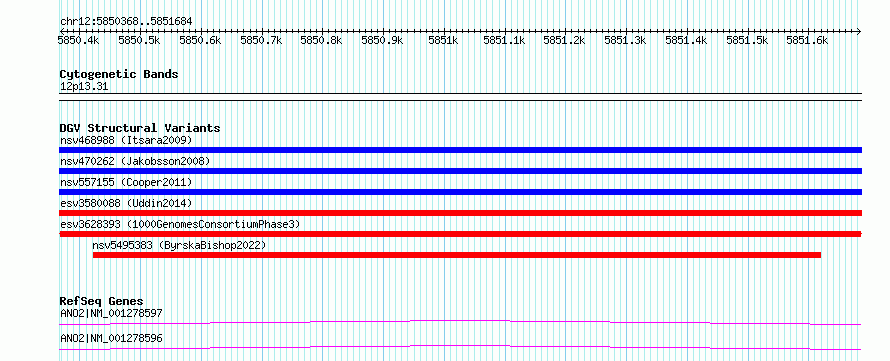Click the magenta line for ANO2|NM_001278596
Viewport: 890px width, 361px height.
pos(460,347)
